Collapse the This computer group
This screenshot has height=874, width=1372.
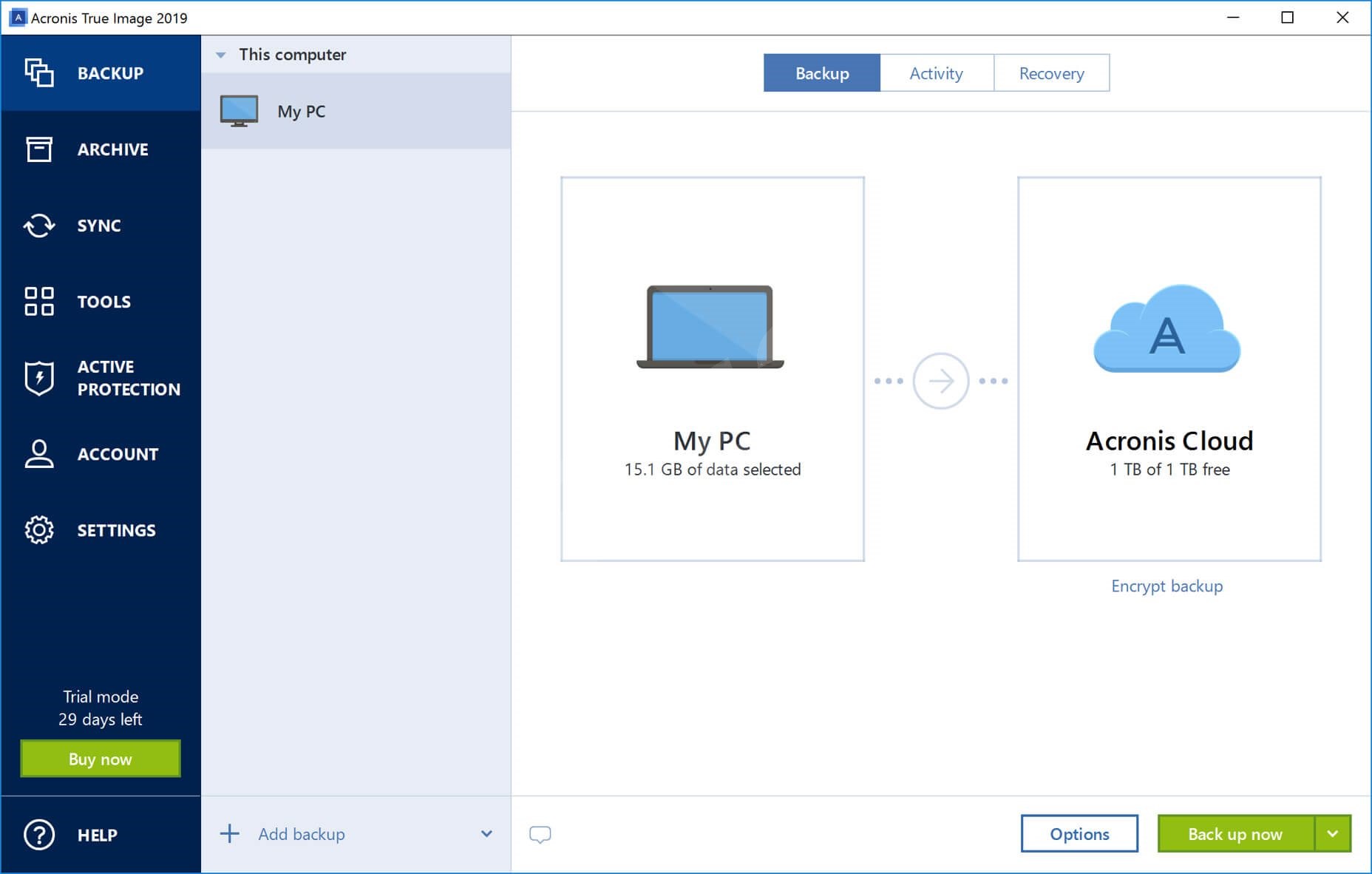click(220, 55)
